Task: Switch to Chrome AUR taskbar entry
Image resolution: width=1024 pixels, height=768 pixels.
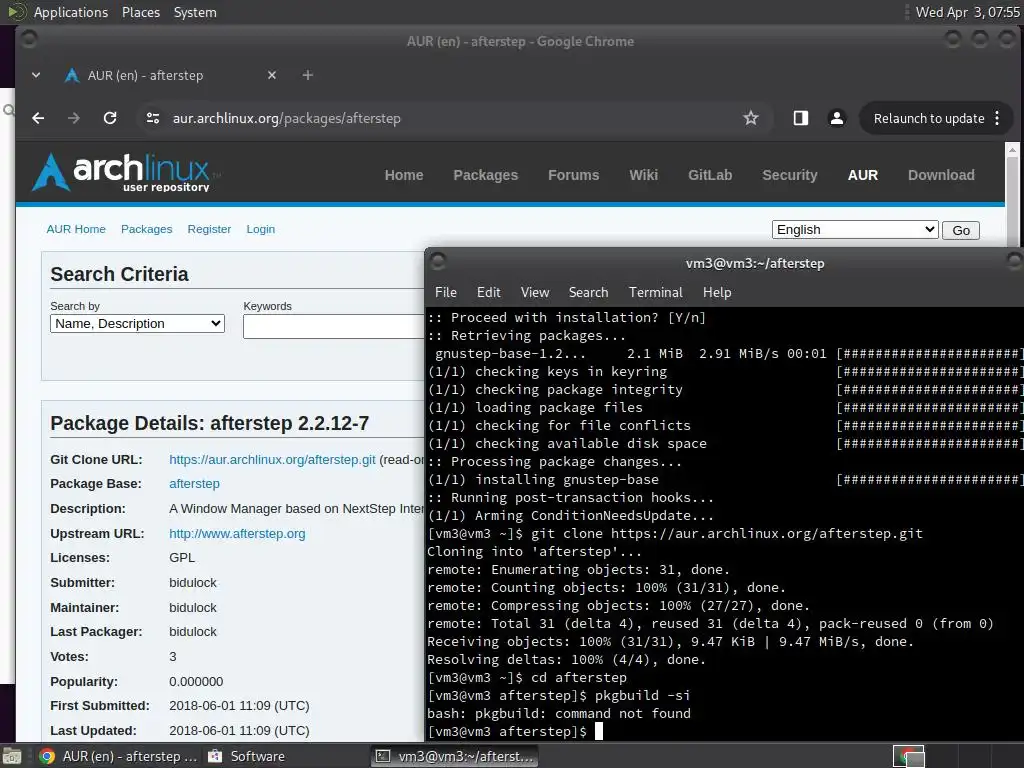Action: tap(118, 756)
